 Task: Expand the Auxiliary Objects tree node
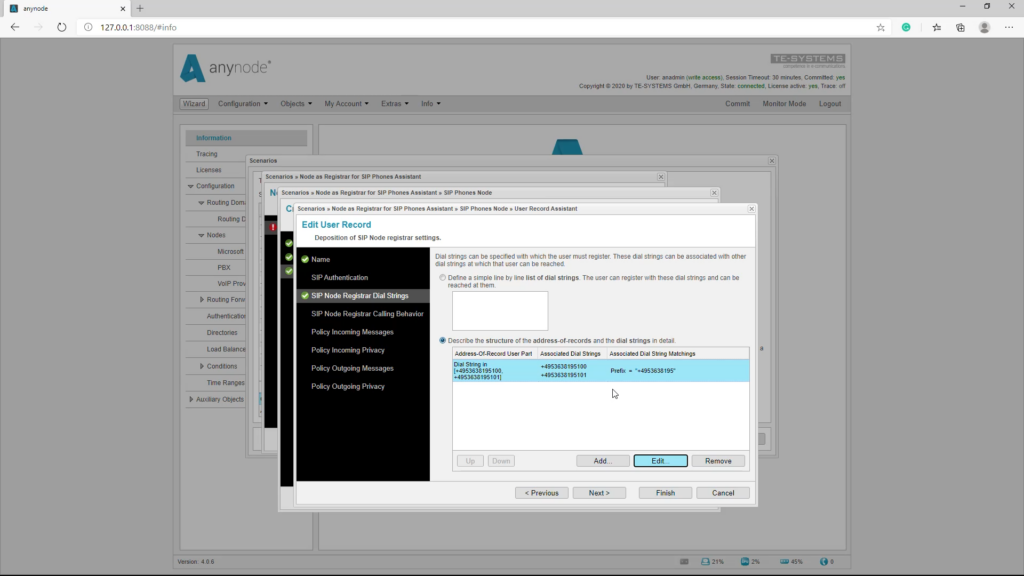191,400
